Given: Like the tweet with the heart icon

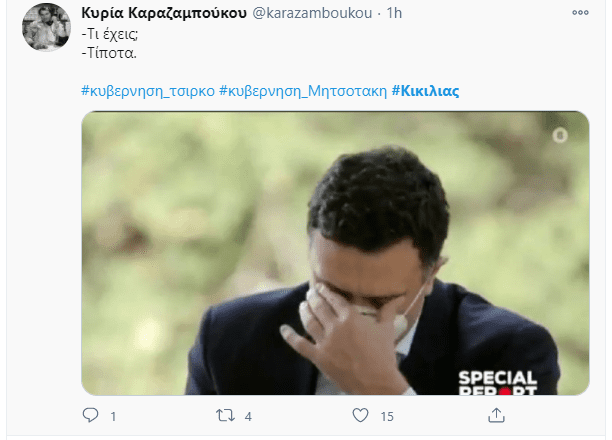Looking at the screenshot, I should click(x=360, y=415).
